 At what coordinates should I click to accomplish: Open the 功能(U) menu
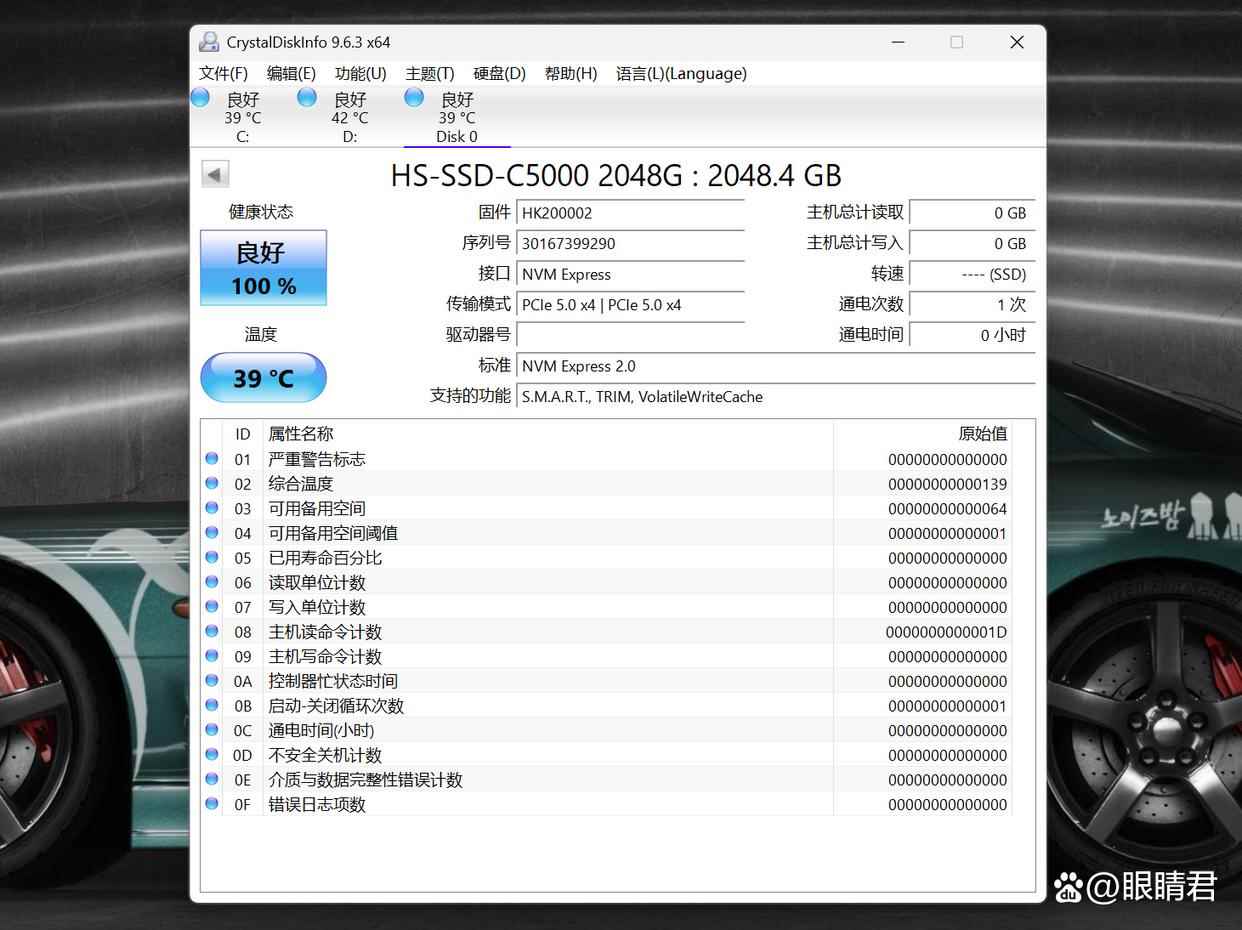coord(360,73)
